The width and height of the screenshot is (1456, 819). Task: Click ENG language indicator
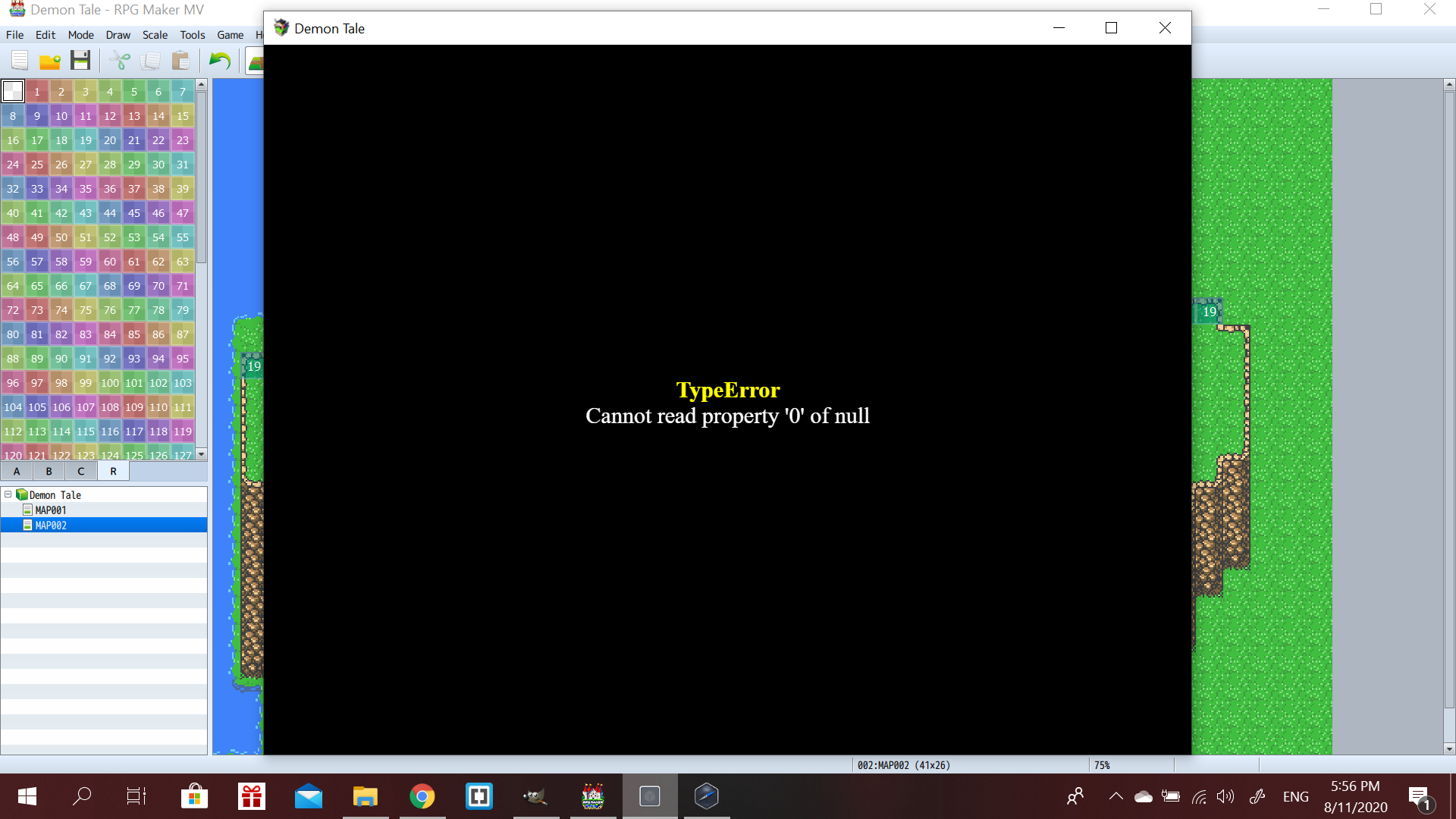click(x=1296, y=796)
